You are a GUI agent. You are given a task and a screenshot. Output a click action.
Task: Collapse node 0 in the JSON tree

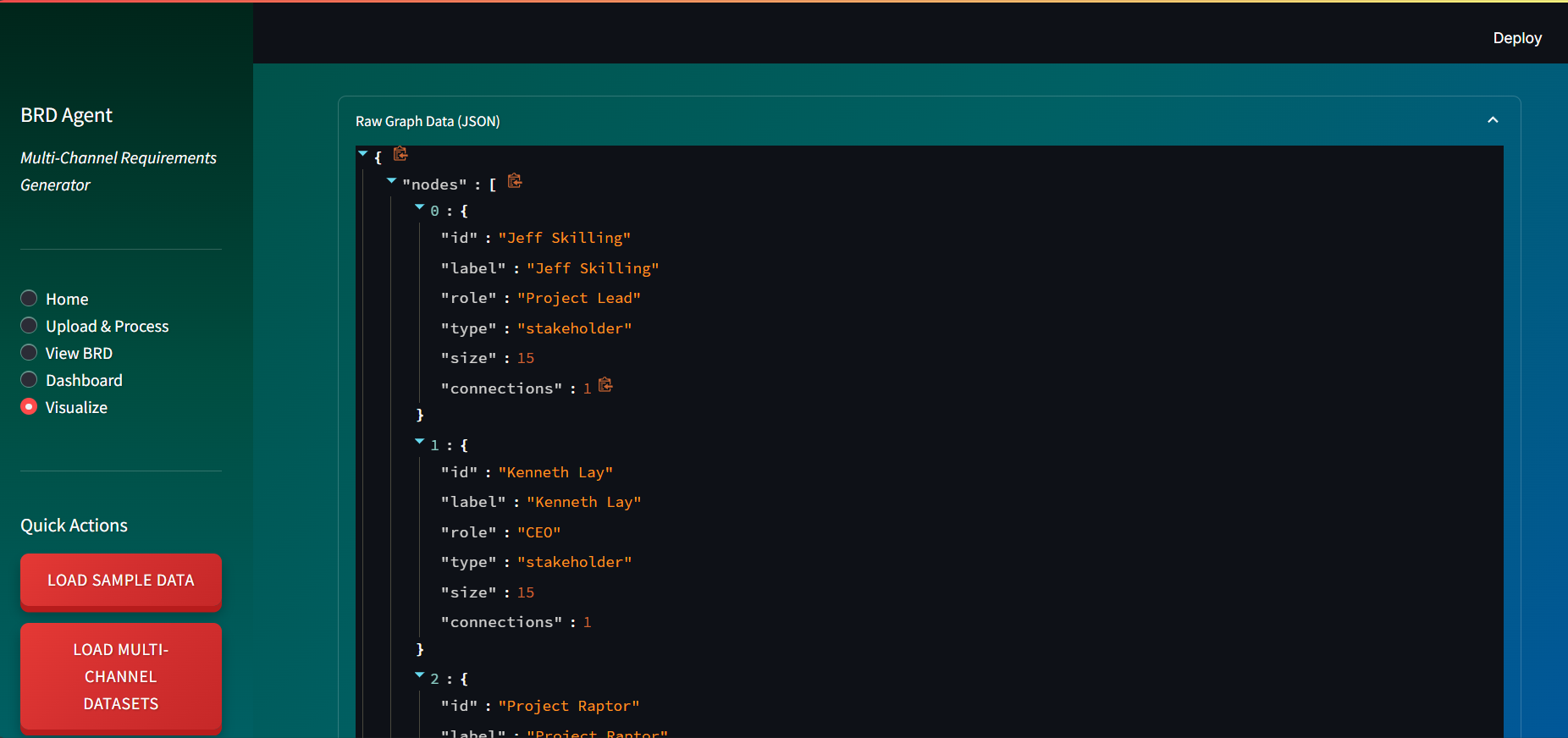click(x=419, y=207)
